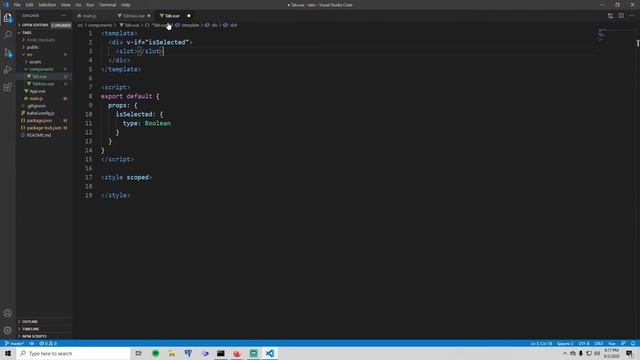The image size is (640, 360).
Task: Open the terminal app on taskbar
Action: tap(220, 353)
